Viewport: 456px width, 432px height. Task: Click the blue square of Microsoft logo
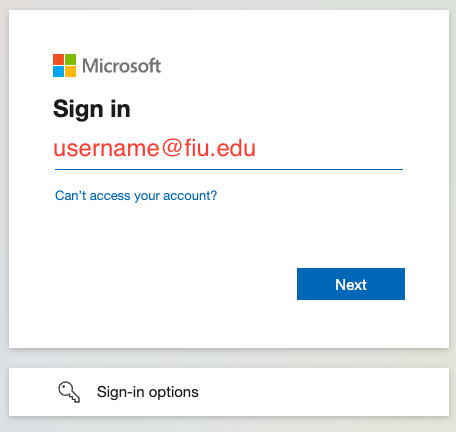[x=58, y=71]
